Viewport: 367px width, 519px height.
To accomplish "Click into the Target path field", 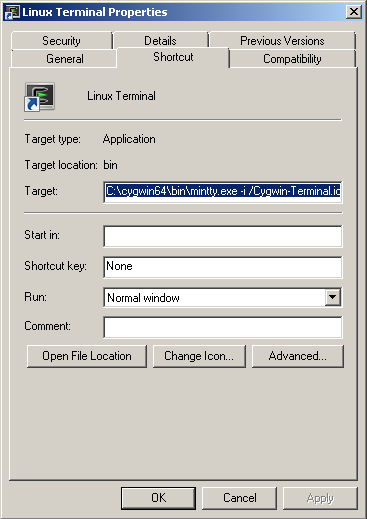I will (x=223, y=191).
